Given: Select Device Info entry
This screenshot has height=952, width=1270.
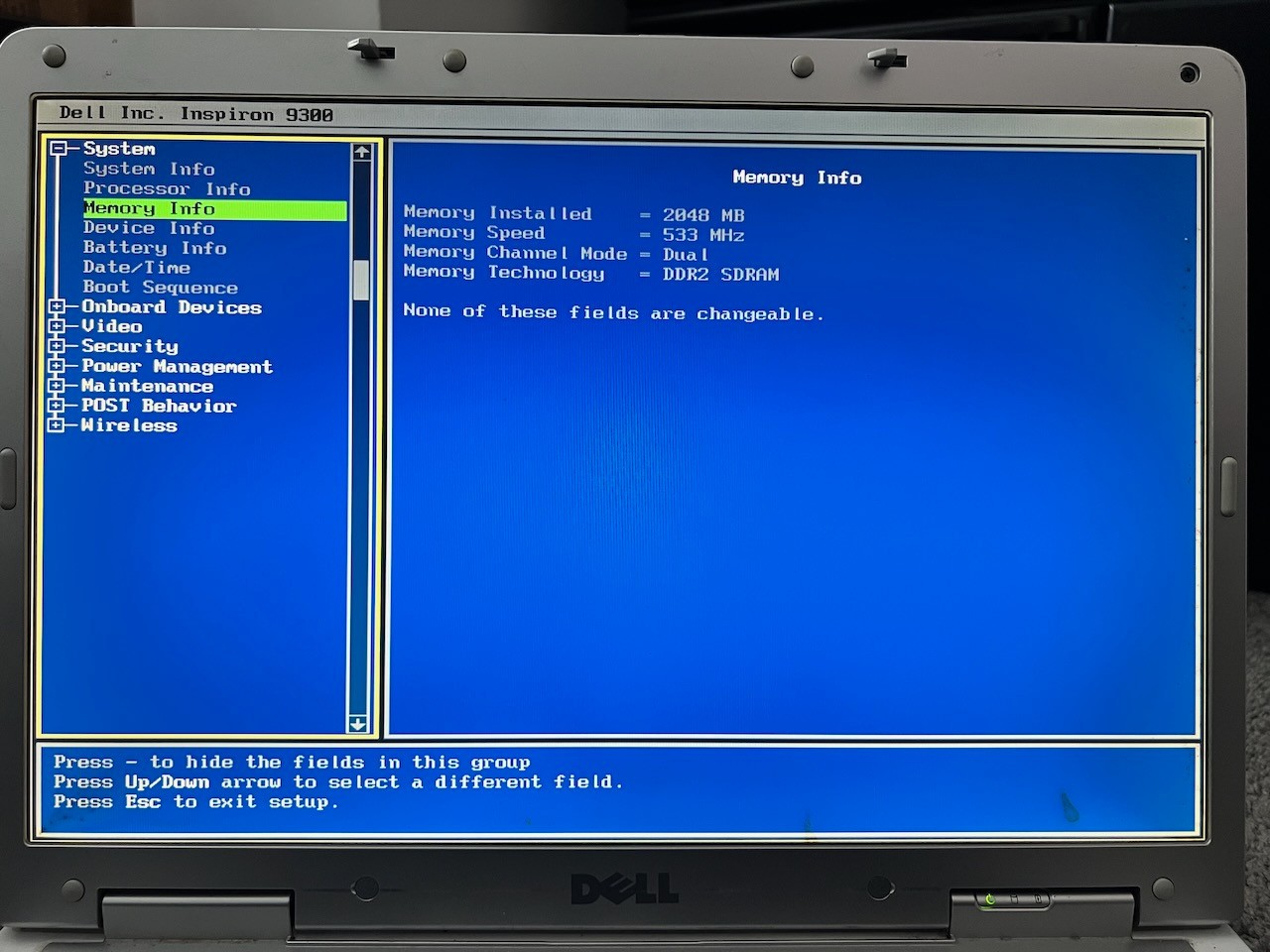Looking at the screenshot, I should tap(149, 228).
